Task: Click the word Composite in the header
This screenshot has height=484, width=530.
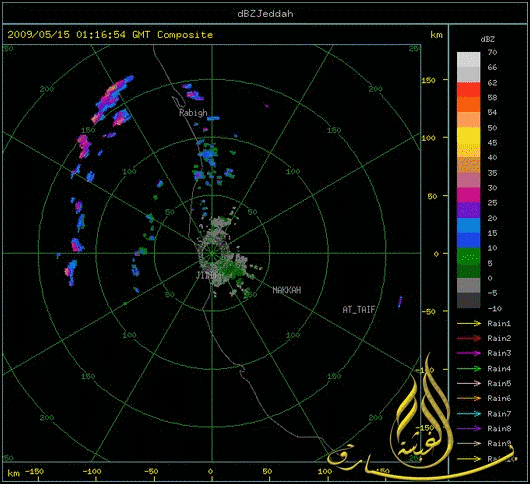Action: [x=185, y=34]
